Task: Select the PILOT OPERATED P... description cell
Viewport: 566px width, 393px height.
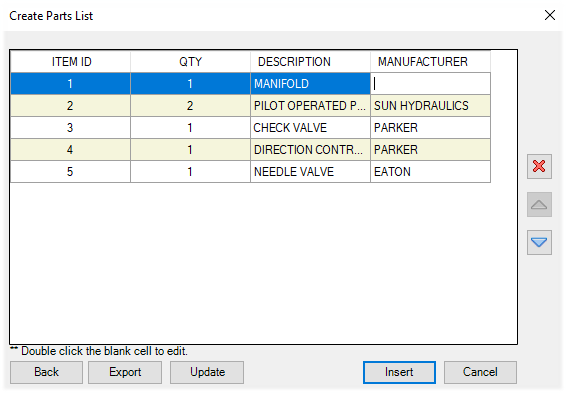Action: pyautogui.click(x=310, y=106)
